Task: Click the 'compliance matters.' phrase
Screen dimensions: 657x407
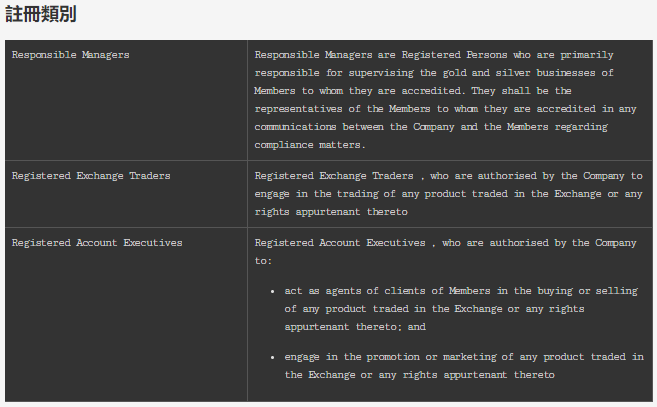Action: (x=310, y=145)
